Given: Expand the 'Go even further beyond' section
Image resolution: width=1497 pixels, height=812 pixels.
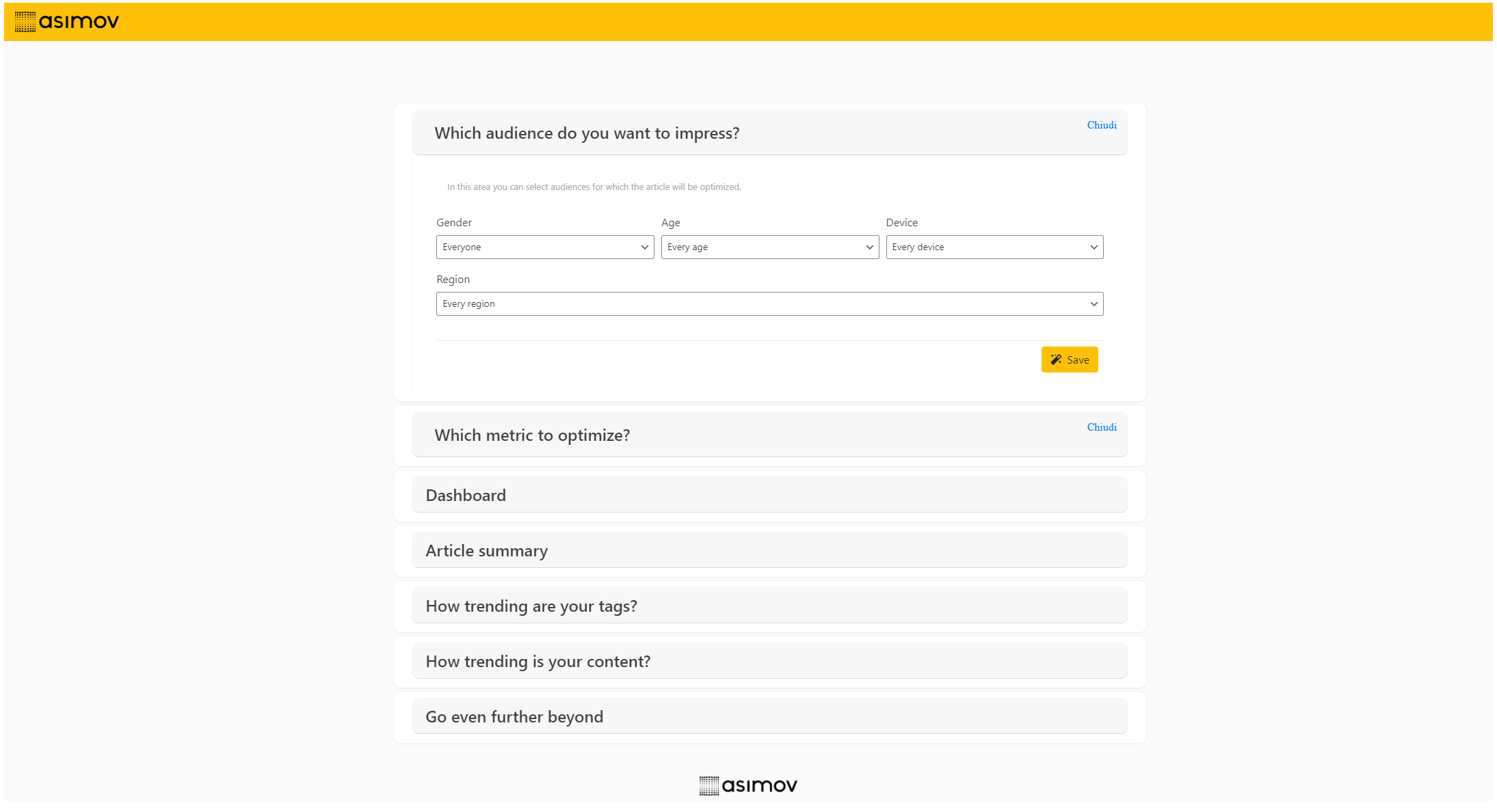Looking at the screenshot, I should pos(769,716).
